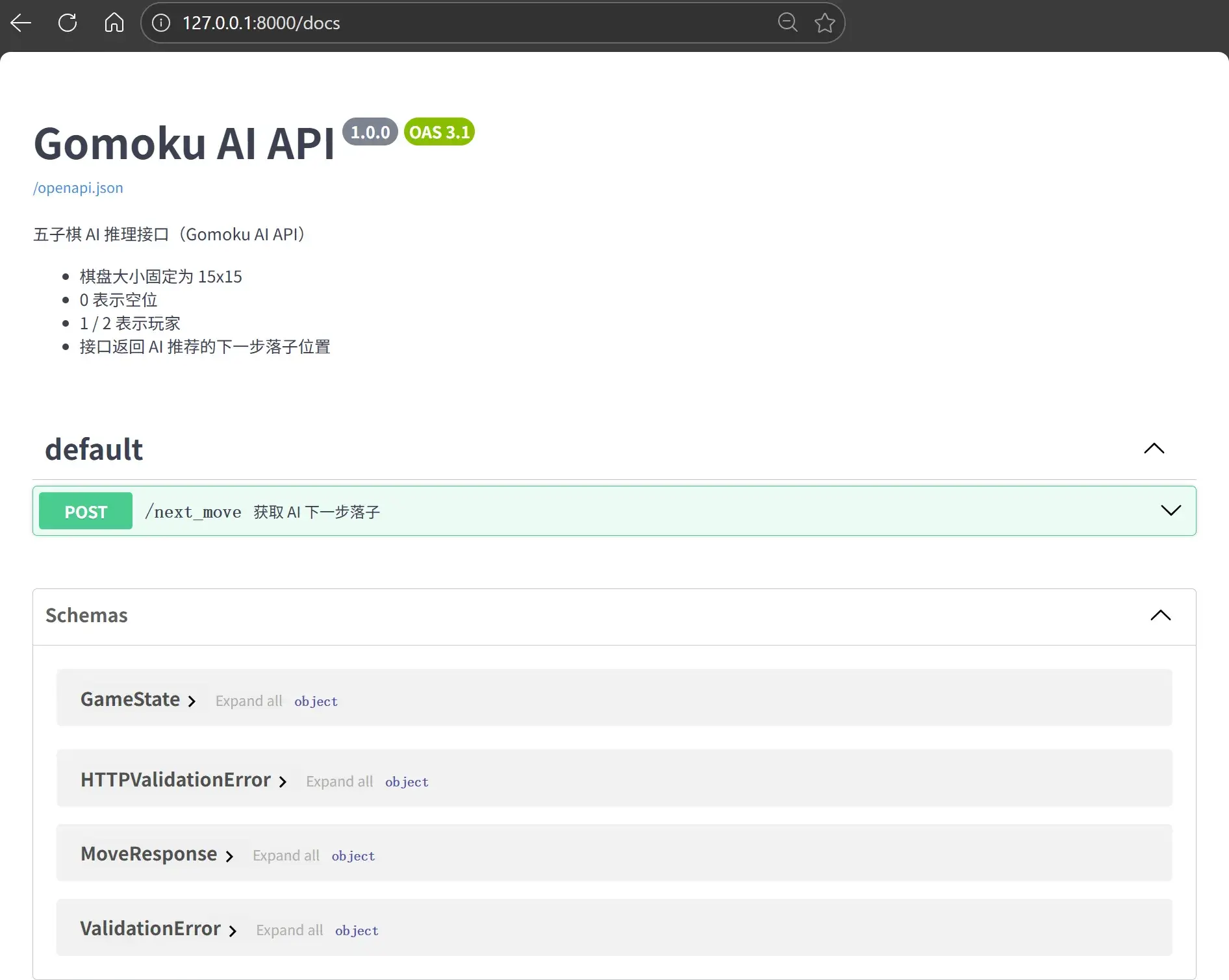The image size is (1229, 980).
Task: Click the OAS 3.1 badge
Action: 438,132
